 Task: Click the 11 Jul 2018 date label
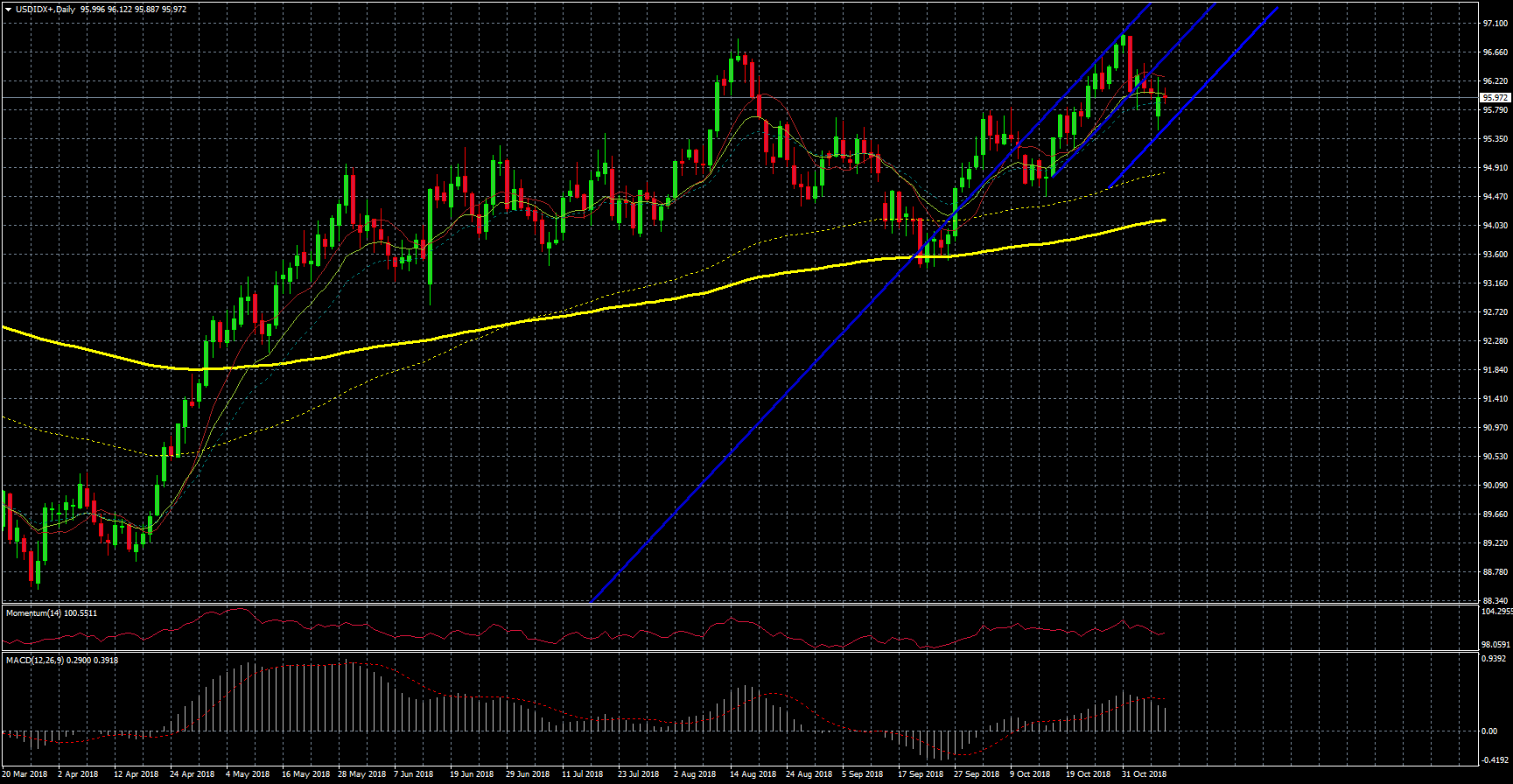(582, 774)
